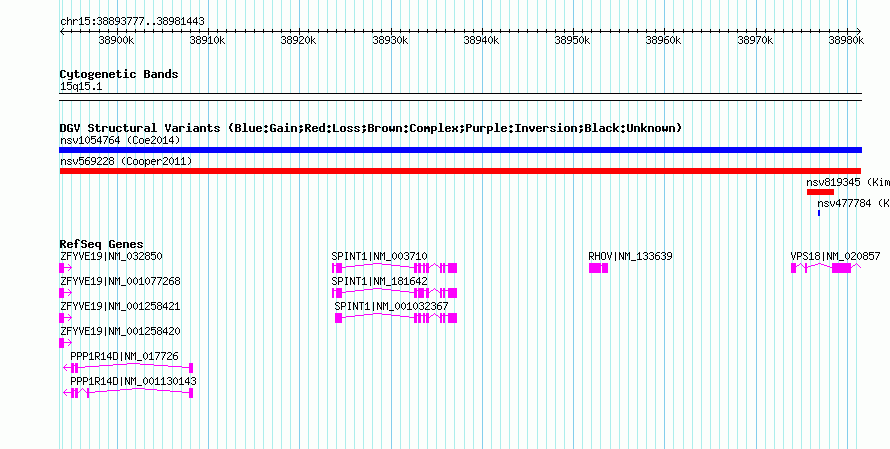Click the ZFYVE19 NM_001258421 gene glyph
The image size is (890, 449).
coord(65,318)
